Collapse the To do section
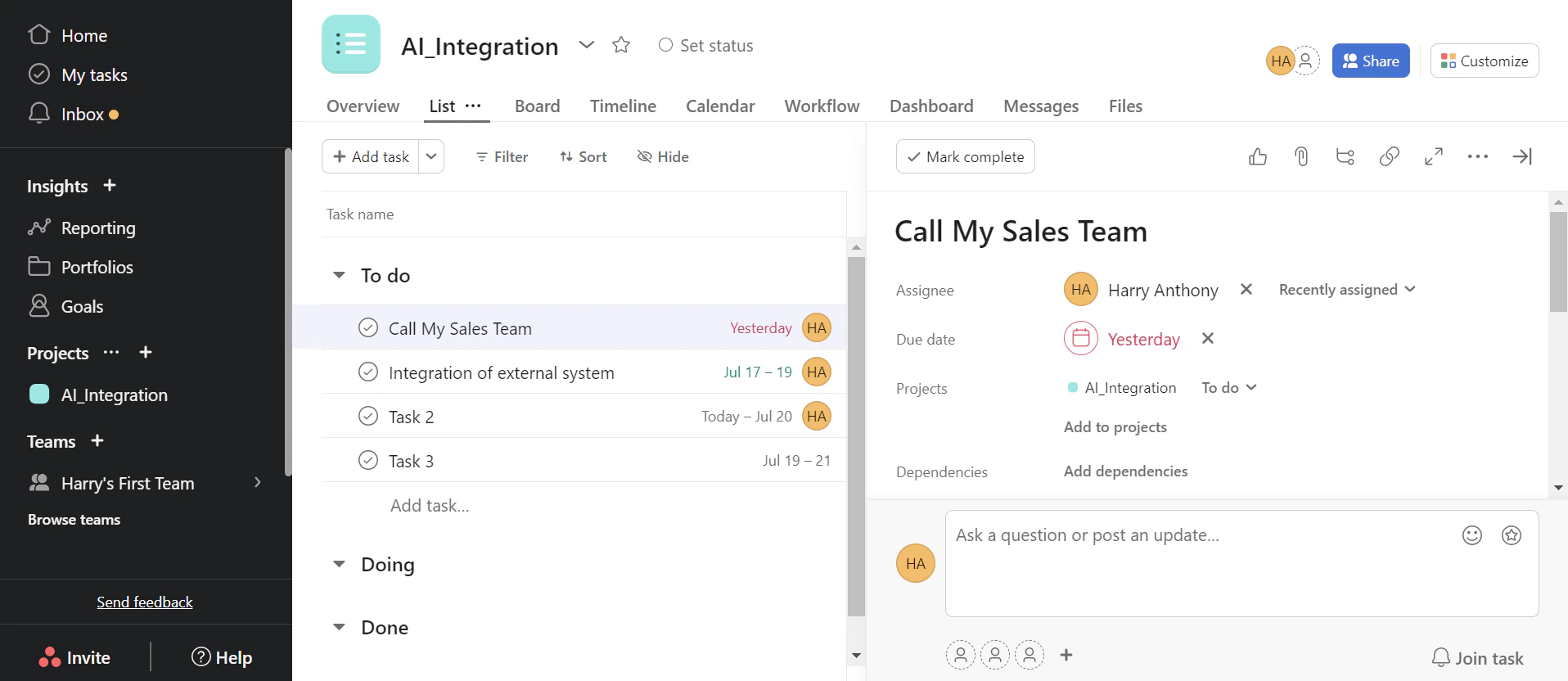 pos(339,276)
